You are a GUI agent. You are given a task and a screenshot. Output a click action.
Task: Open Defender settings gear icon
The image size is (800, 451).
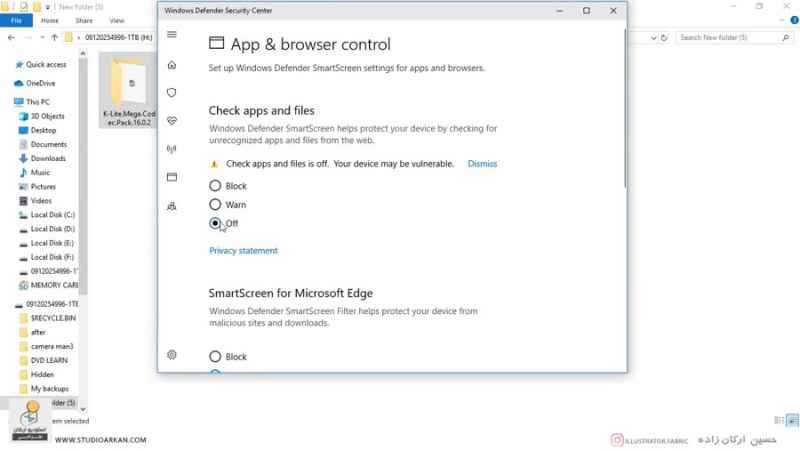coord(172,355)
